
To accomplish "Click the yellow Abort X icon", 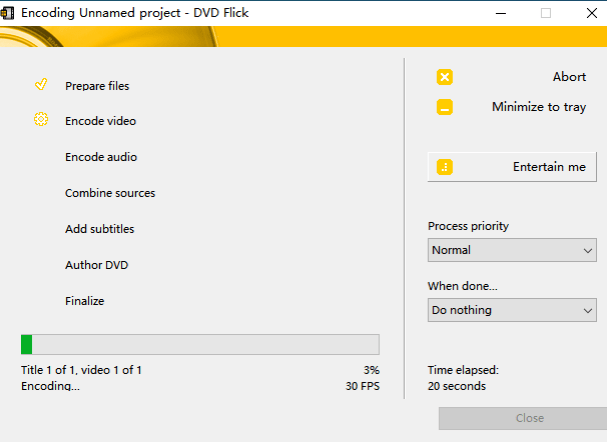I will [445, 77].
